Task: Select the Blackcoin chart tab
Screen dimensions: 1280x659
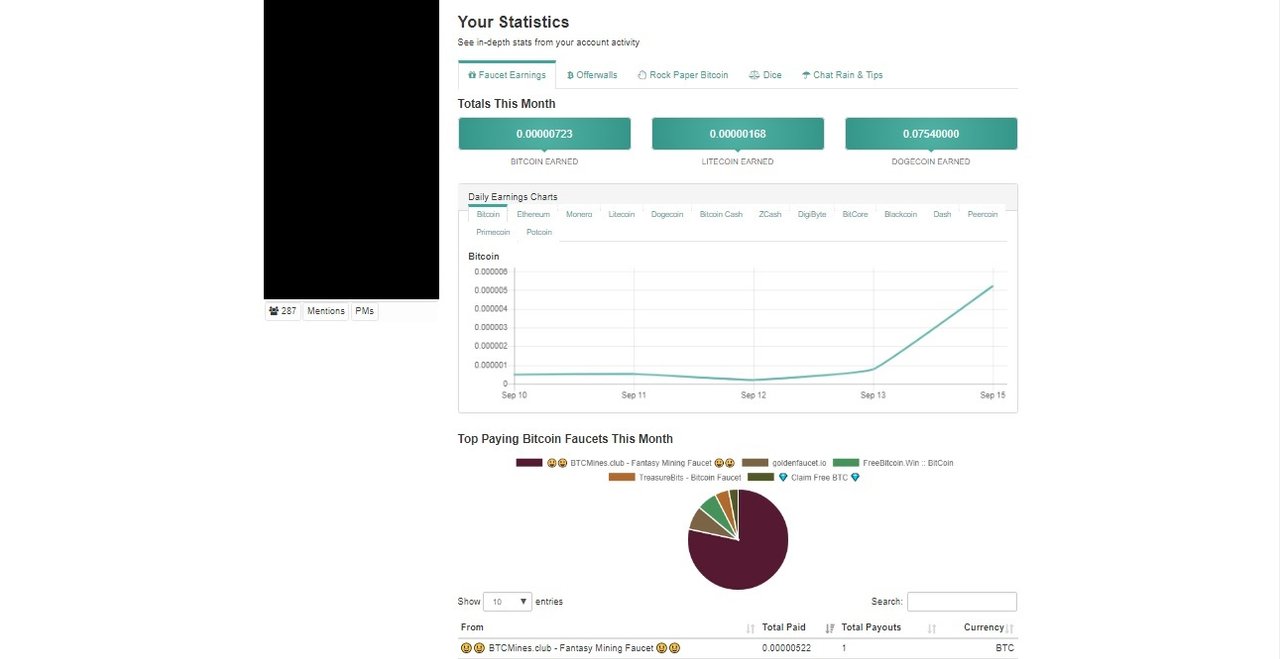Action: pyautogui.click(x=900, y=214)
